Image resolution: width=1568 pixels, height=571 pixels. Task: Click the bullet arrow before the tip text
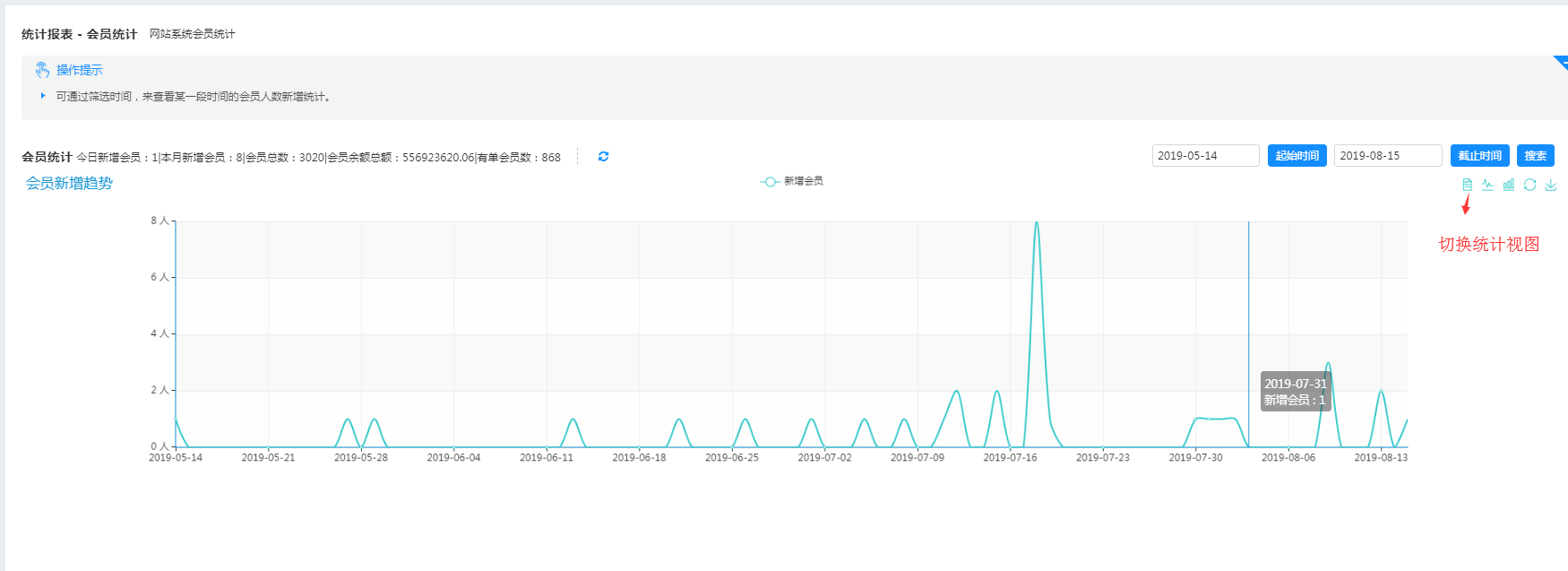click(42, 96)
